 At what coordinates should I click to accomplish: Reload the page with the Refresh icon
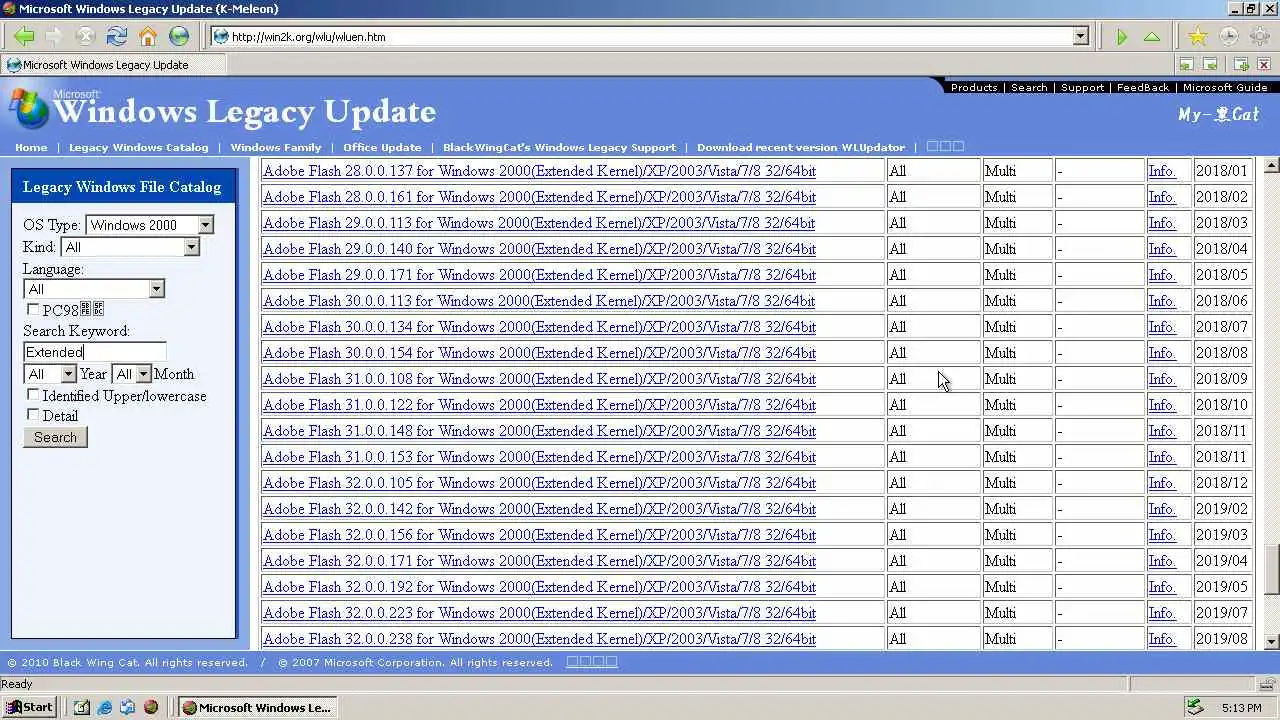tap(117, 37)
